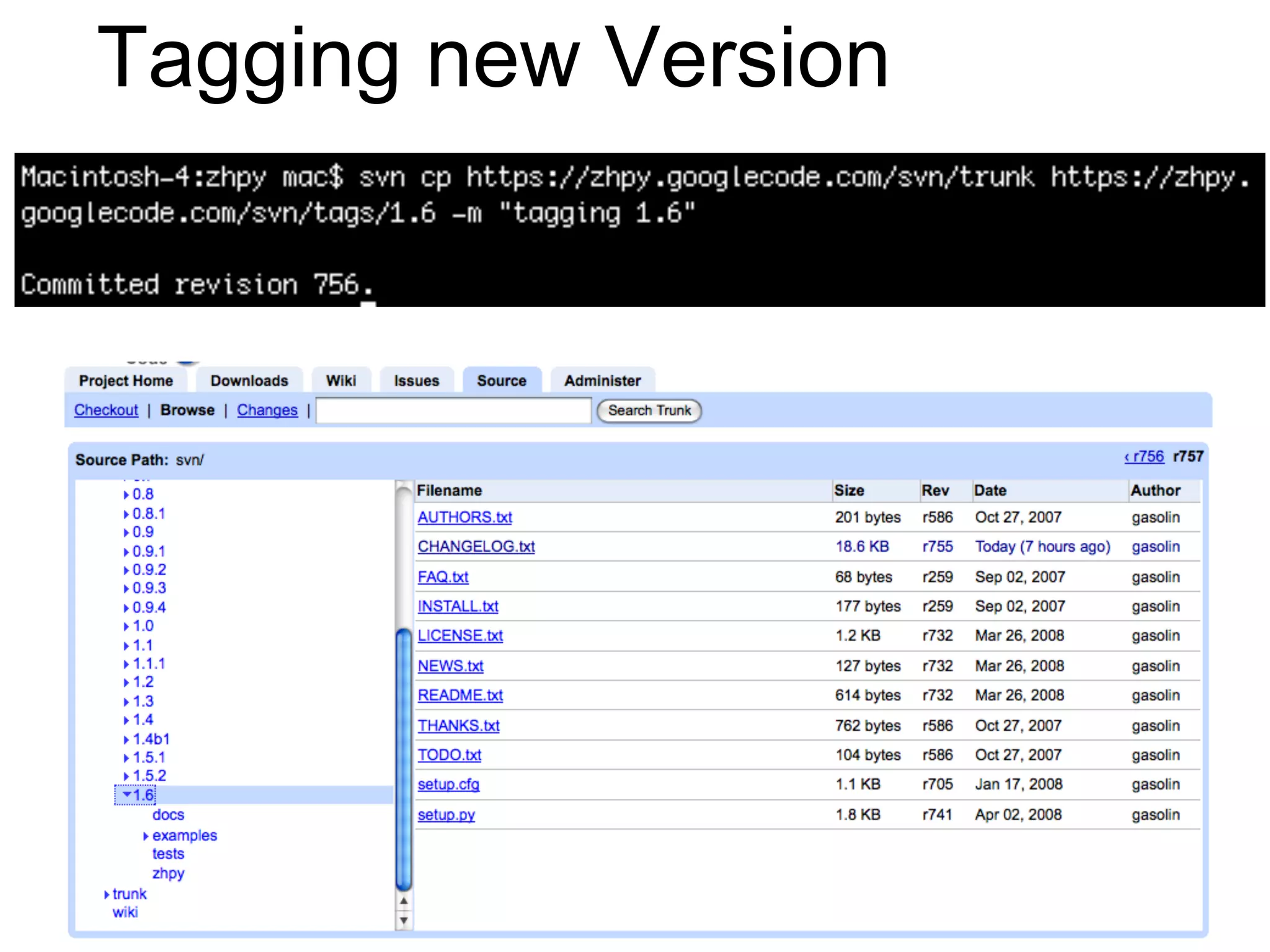
Task: Expand the 0.9.1 tag folder
Action: click(127, 552)
